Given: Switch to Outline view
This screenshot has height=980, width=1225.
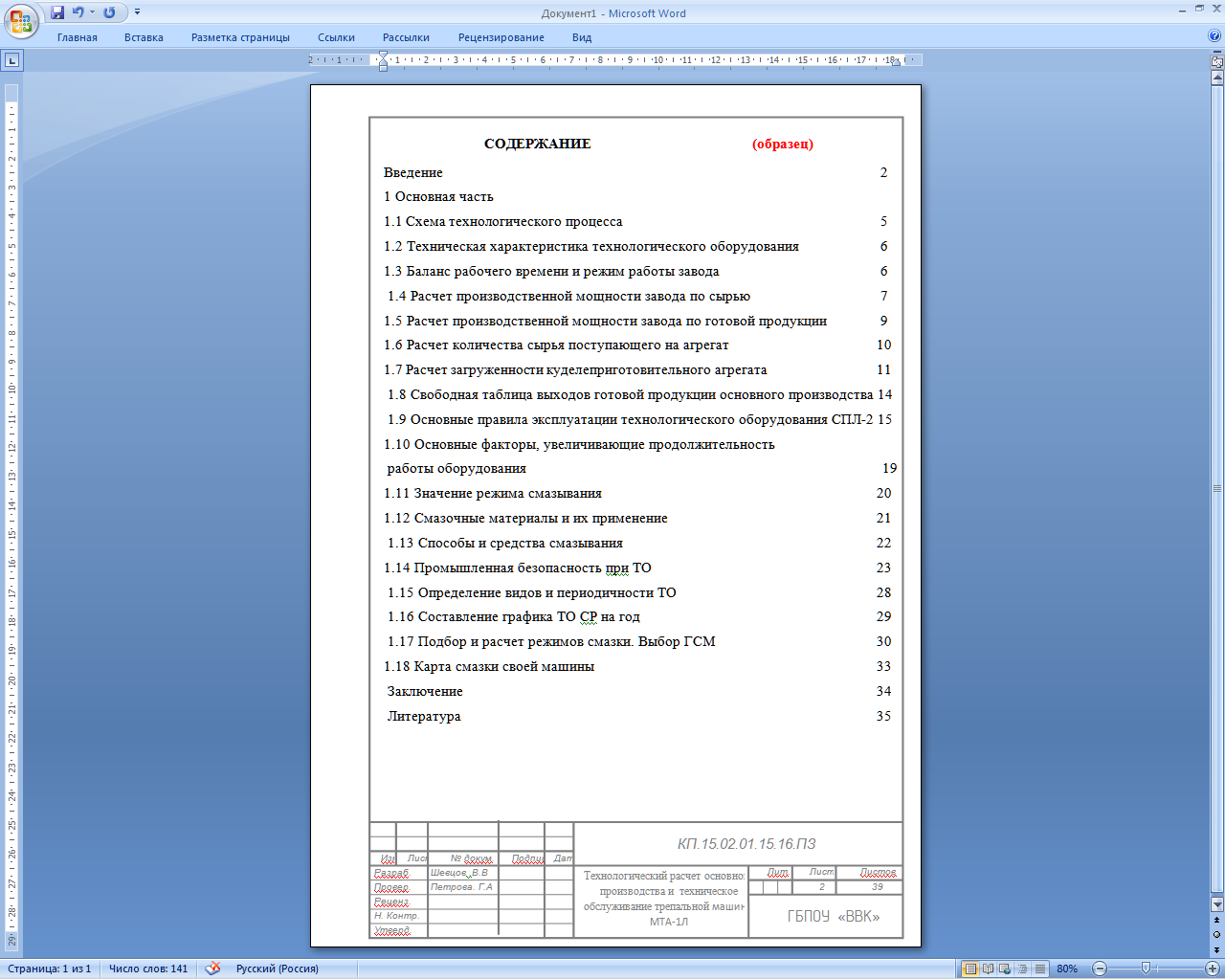Looking at the screenshot, I should tap(1022, 969).
